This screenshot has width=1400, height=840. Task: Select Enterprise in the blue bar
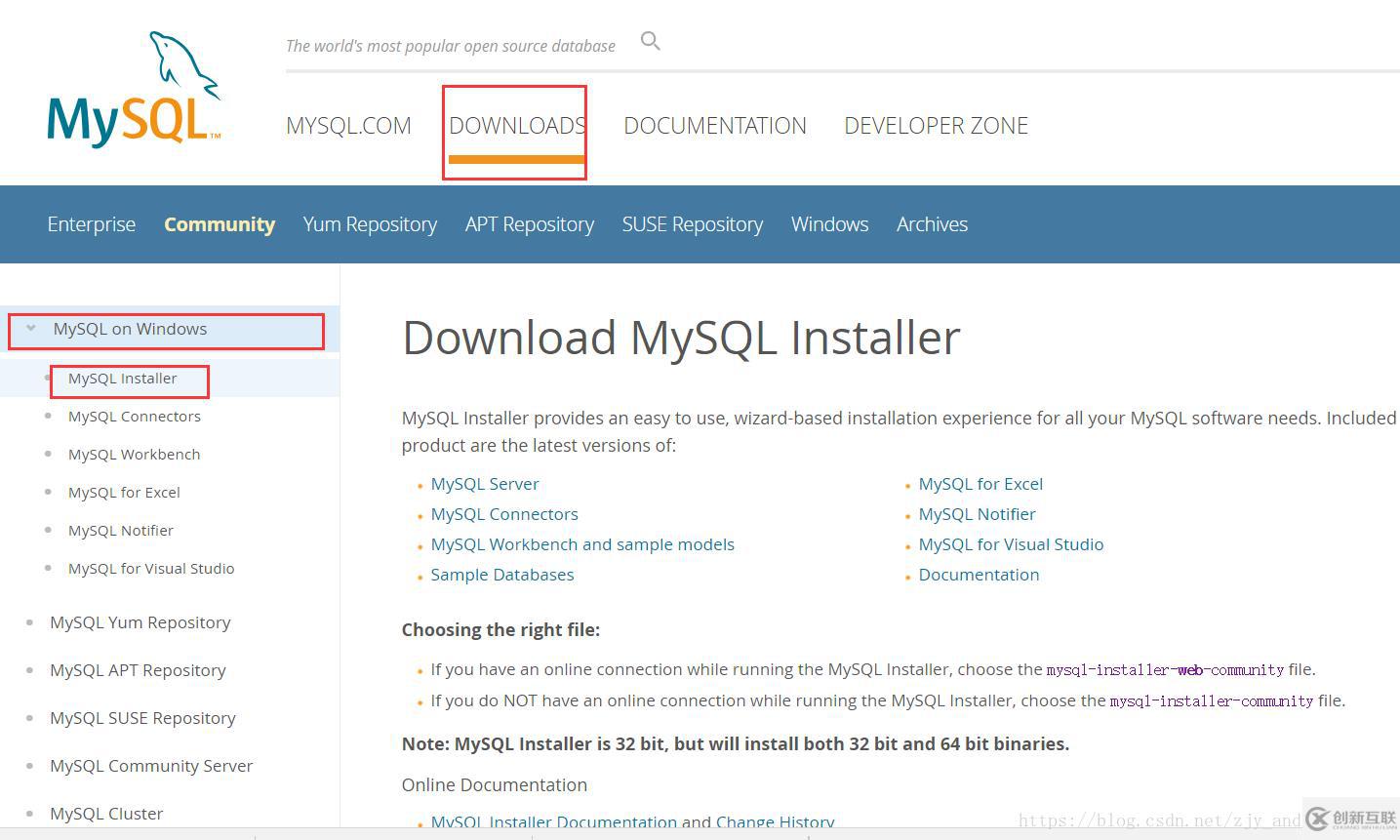pyautogui.click(x=92, y=224)
